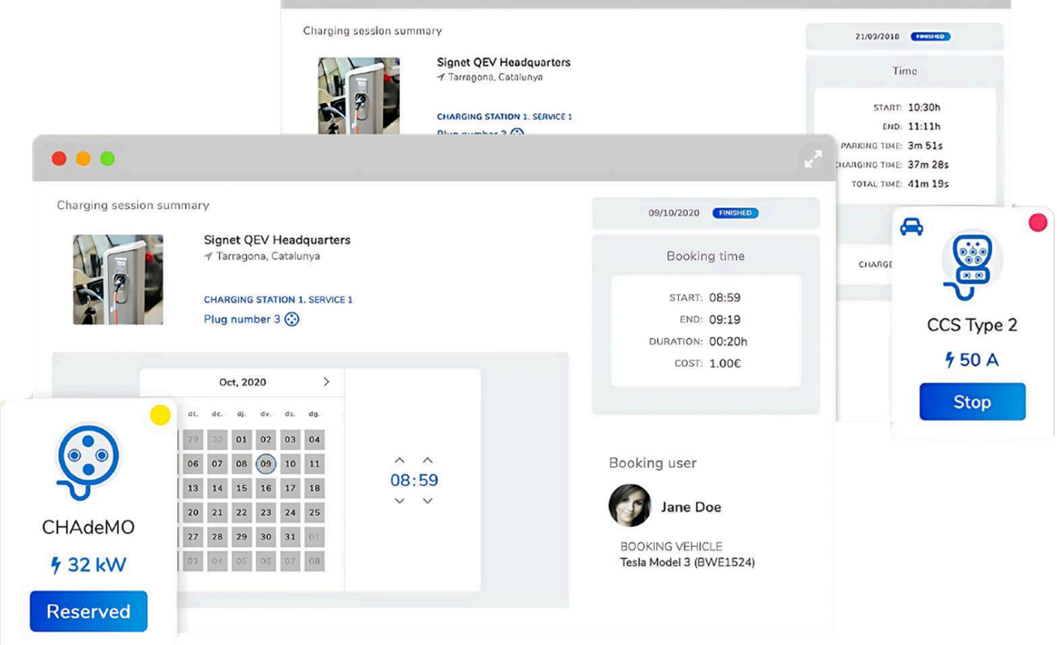Go to next month in the calendar
The height and width of the screenshot is (645, 1057).
point(326,382)
